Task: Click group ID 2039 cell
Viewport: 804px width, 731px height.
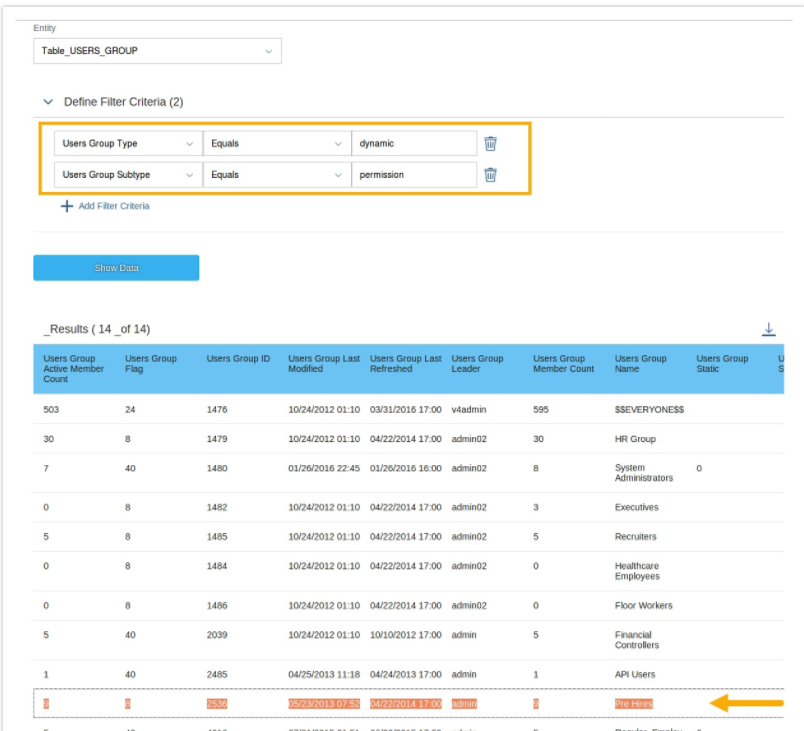Action: (217, 635)
